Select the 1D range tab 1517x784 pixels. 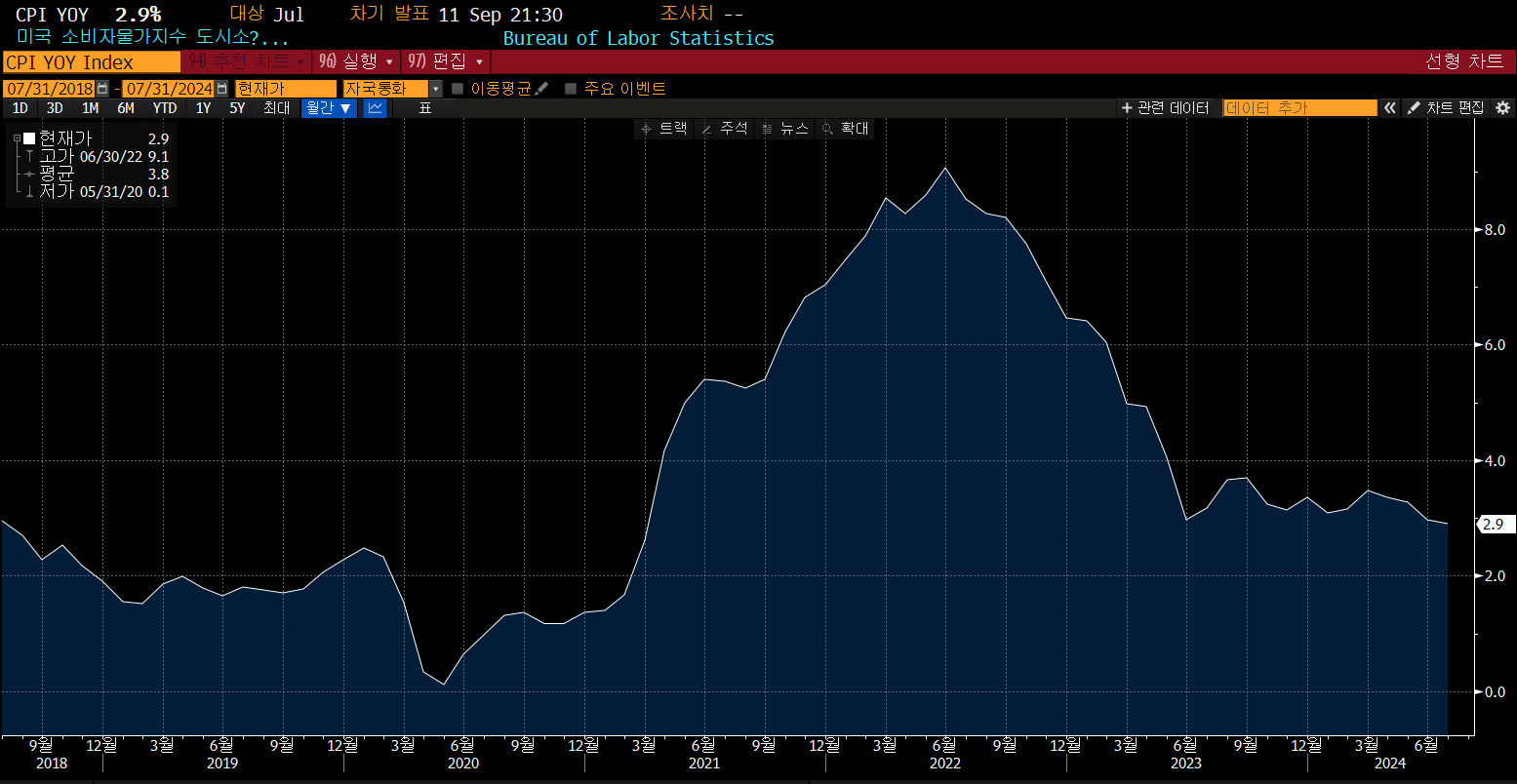tap(20, 108)
